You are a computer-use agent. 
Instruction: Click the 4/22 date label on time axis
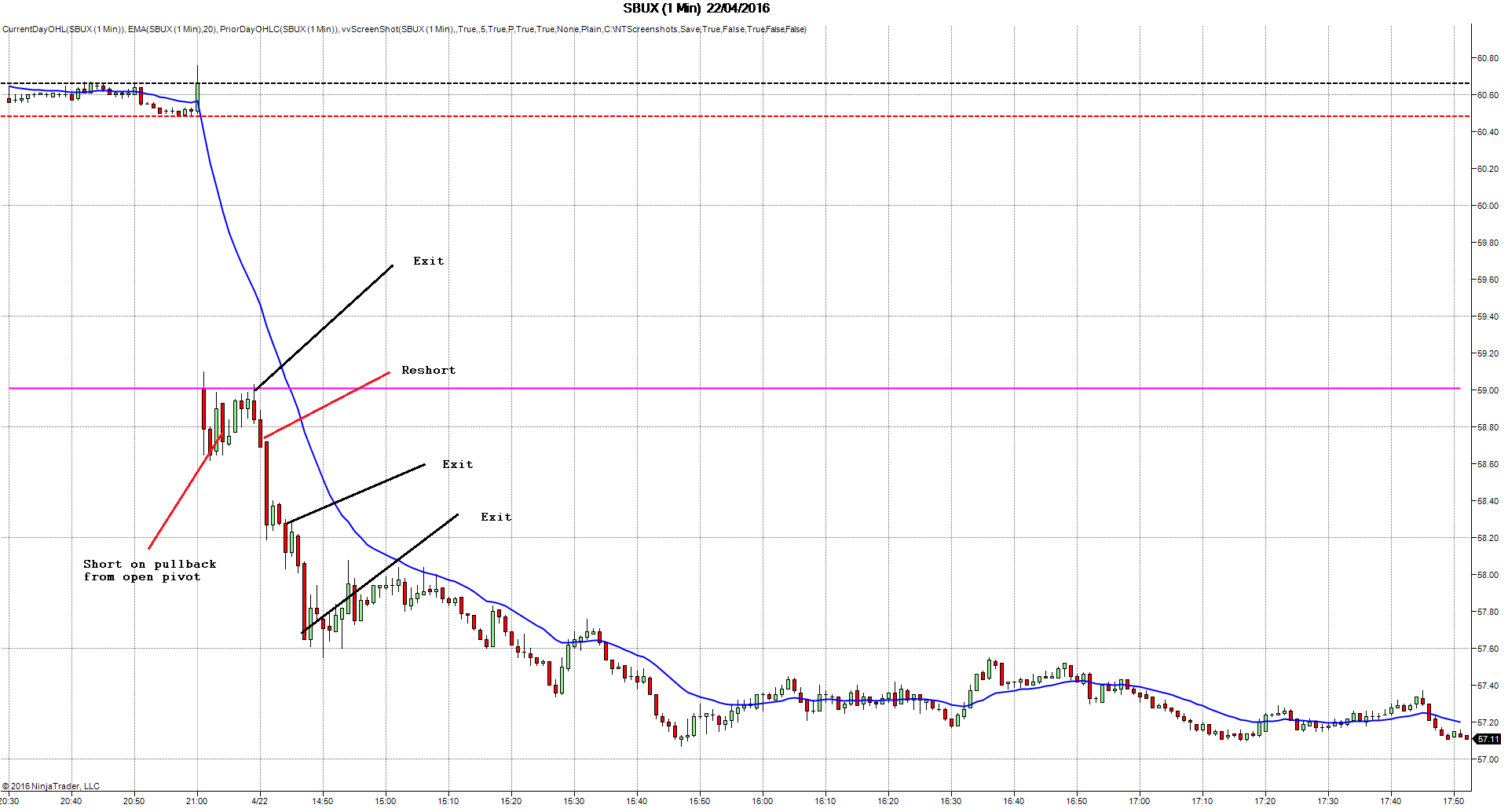pyautogui.click(x=259, y=801)
